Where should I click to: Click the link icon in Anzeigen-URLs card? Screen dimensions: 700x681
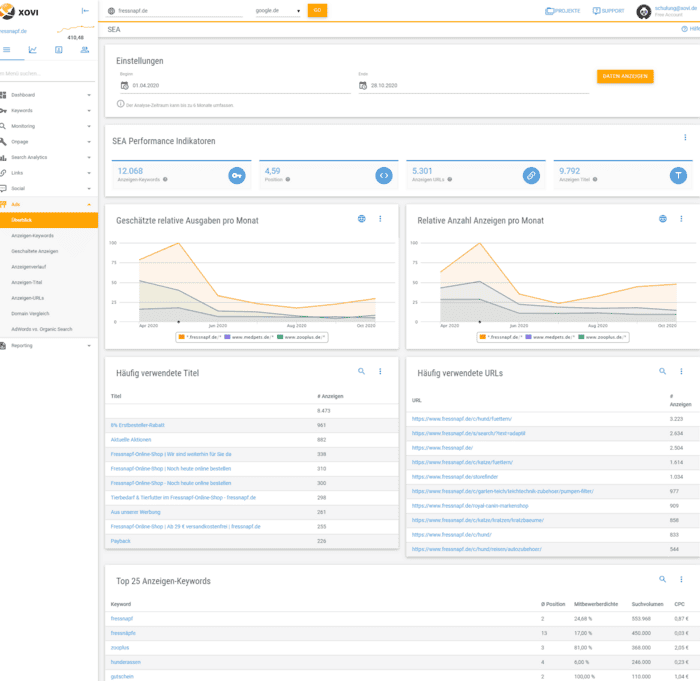tap(531, 175)
